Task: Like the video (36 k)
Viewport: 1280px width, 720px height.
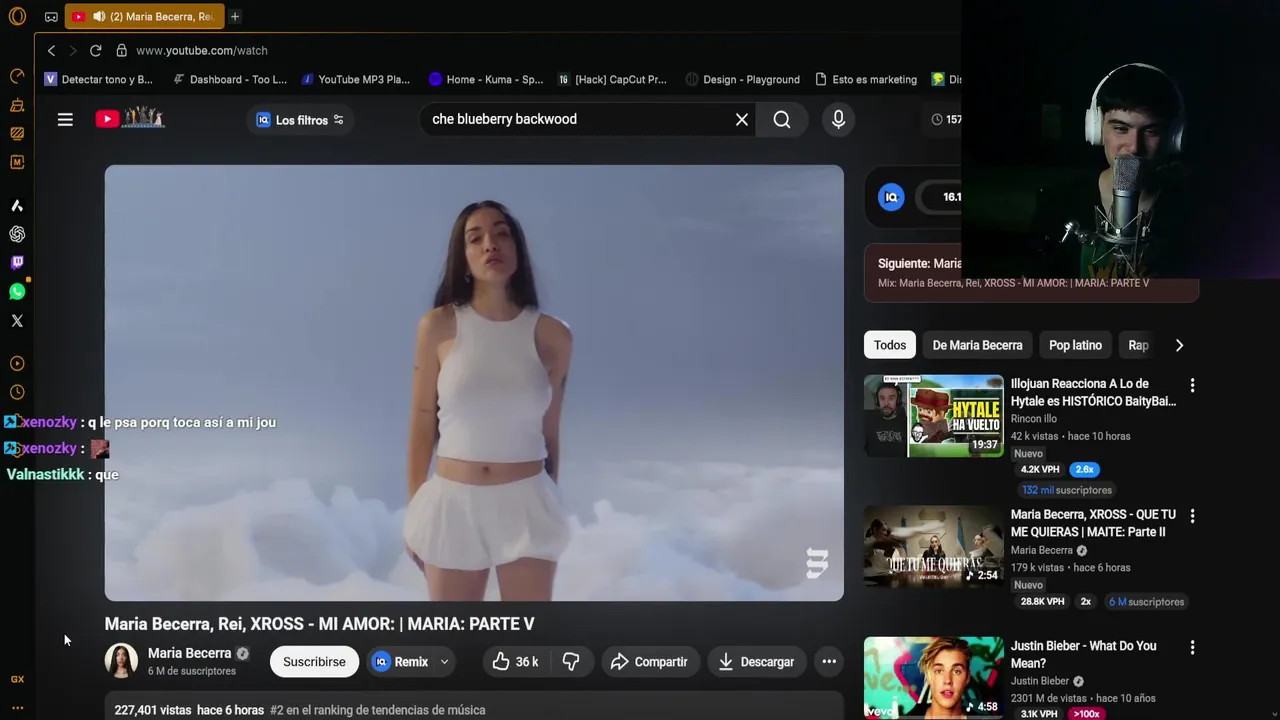Action: coord(516,662)
